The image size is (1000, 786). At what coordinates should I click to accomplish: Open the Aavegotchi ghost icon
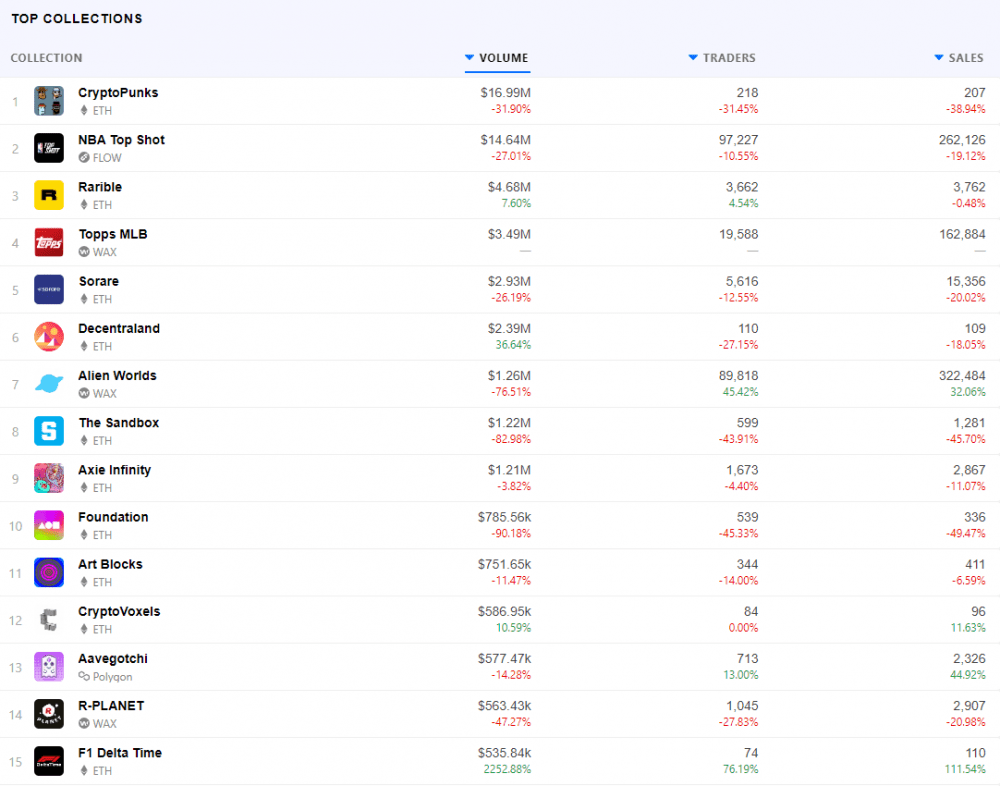point(49,668)
